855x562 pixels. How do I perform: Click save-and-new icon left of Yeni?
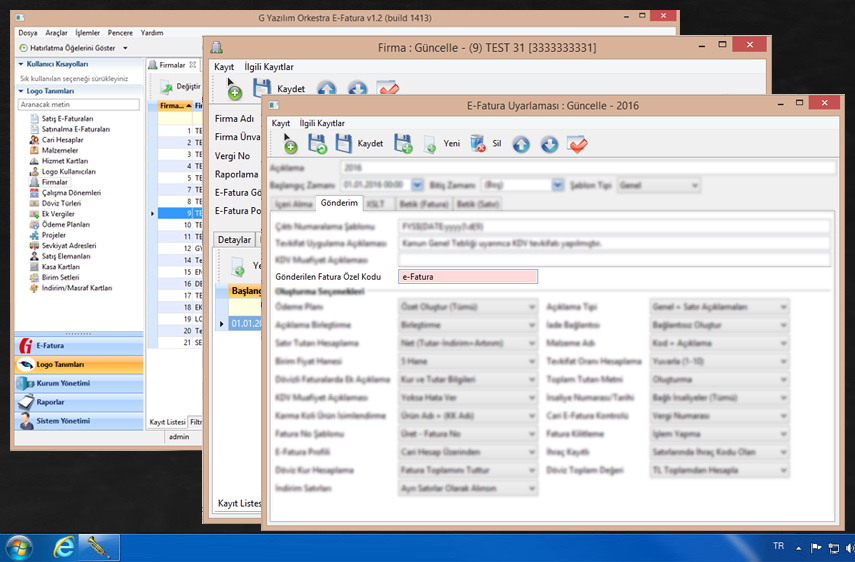tap(403, 144)
